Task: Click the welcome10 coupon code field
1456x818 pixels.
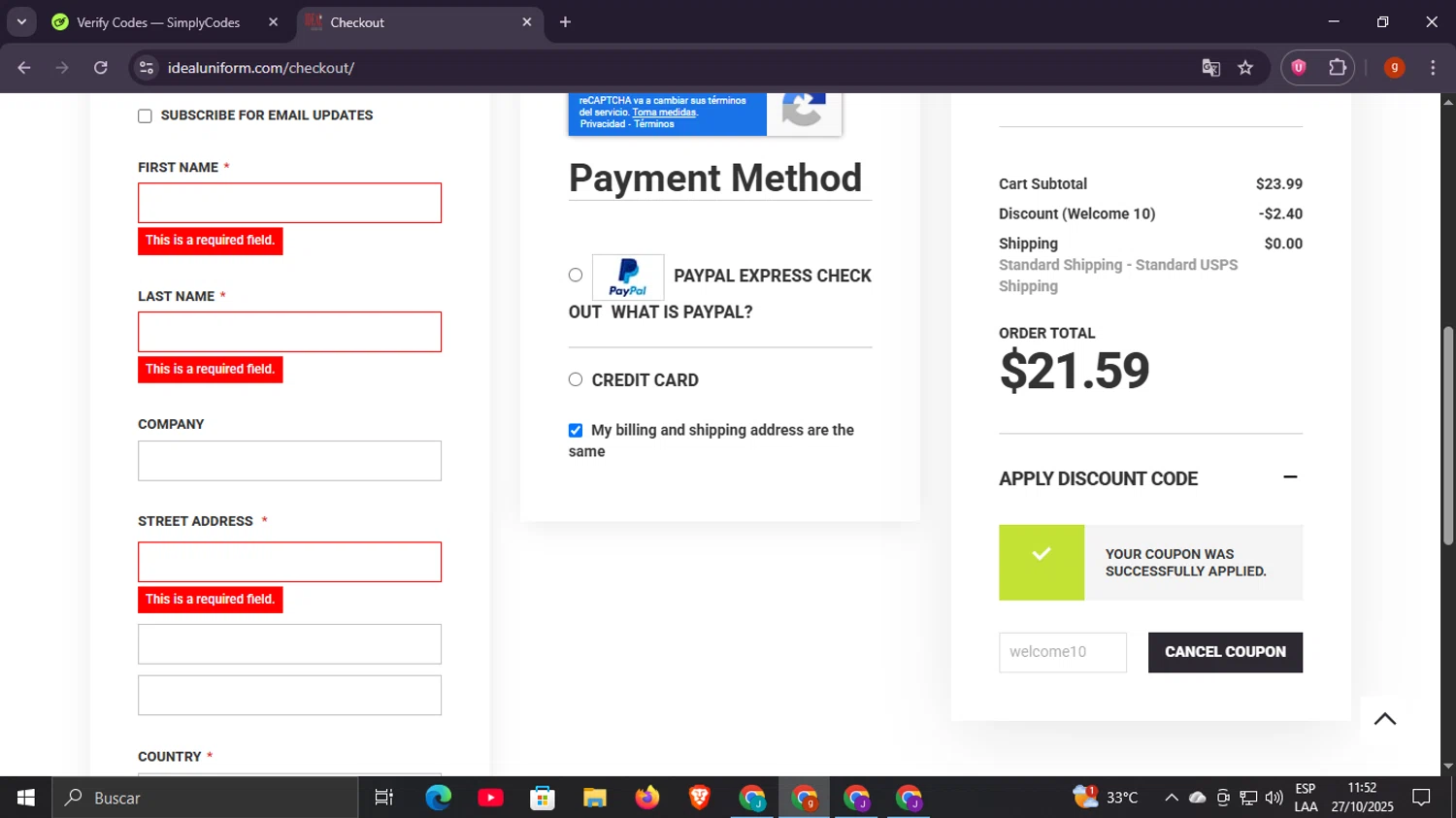Action: (x=1063, y=652)
